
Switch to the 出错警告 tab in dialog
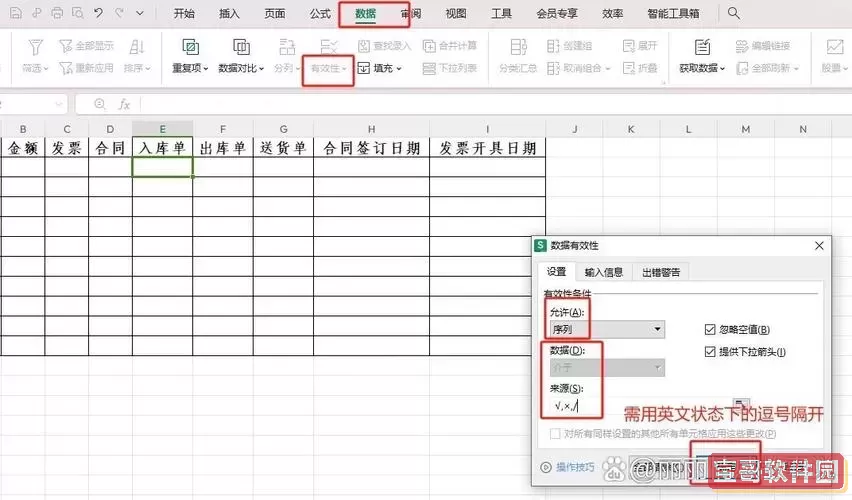pos(661,272)
